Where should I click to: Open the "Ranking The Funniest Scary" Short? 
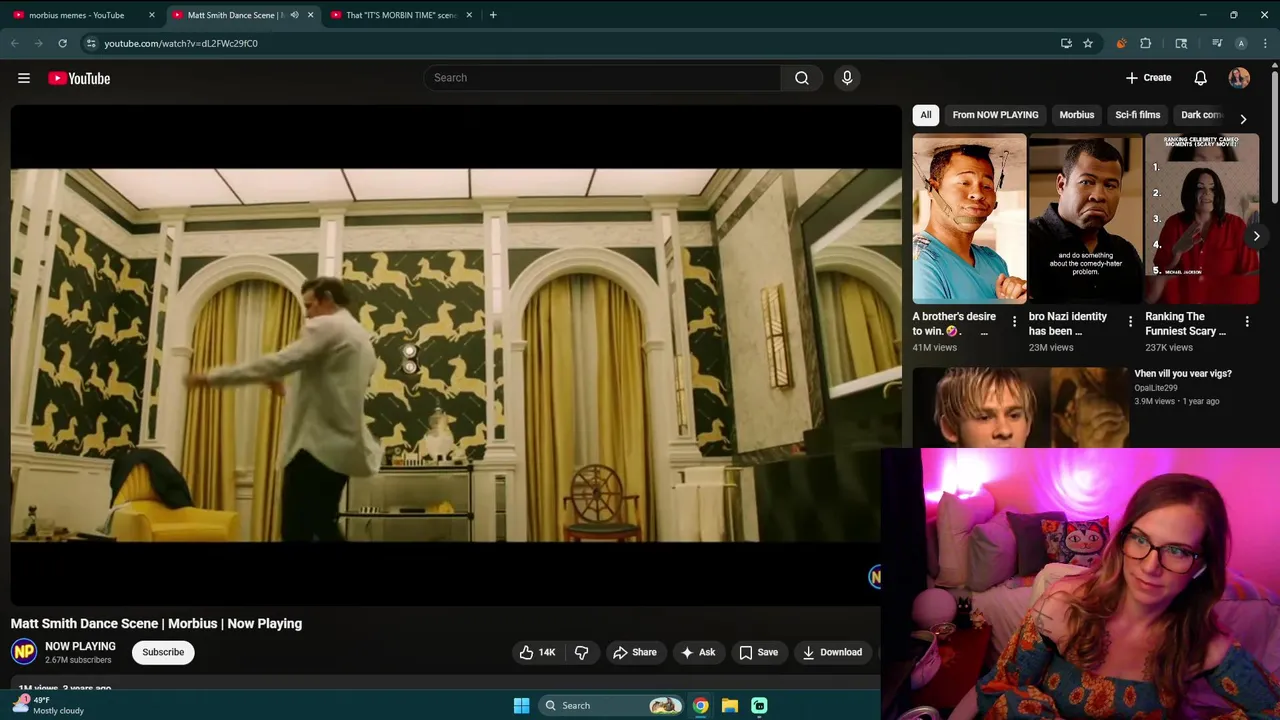pos(1201,218)
